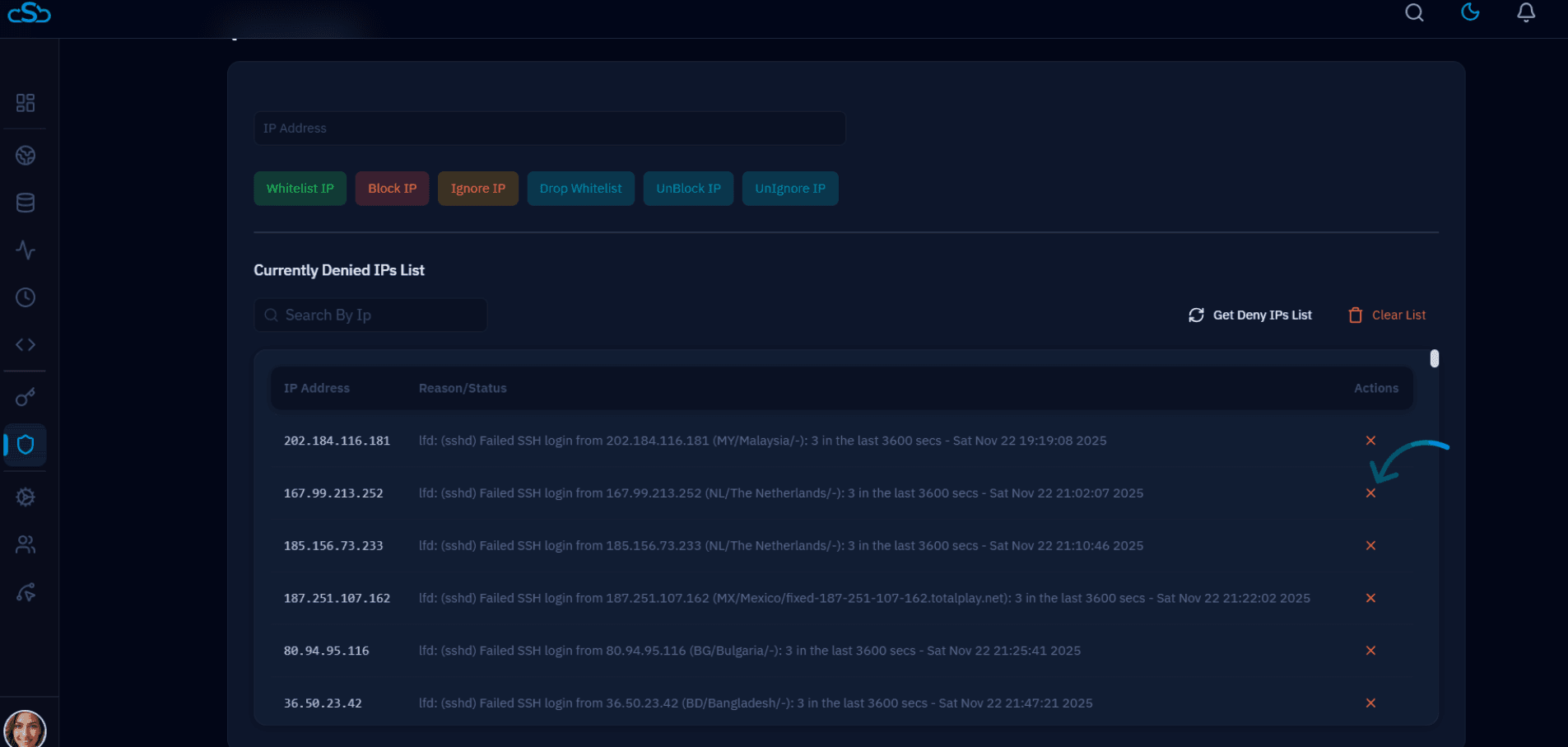The width and height of the screenshot is (1568, 747).
Task: Remove denied IP 202.184.116.181
Action: coord(1370,441)
